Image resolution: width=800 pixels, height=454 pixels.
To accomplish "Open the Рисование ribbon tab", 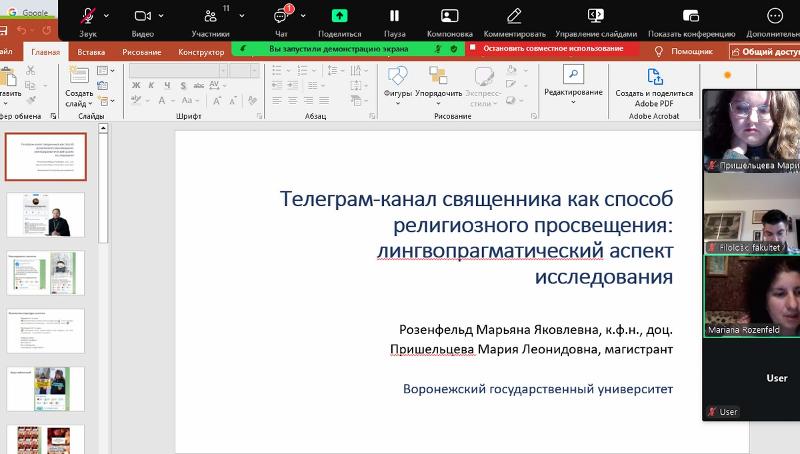I will [x=140, y=52].
